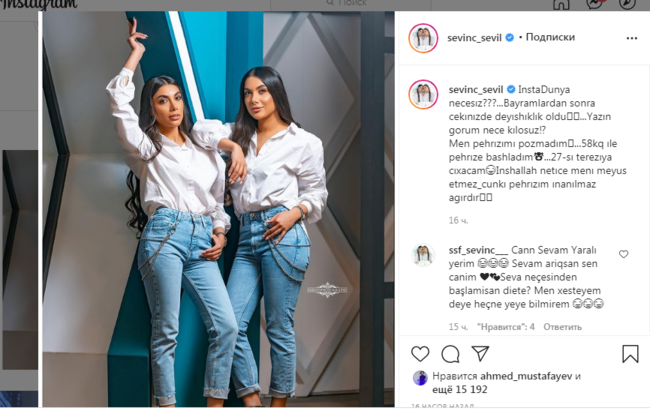Go to the Instagram home icon
Image resolution: width=650 pixels, height=411 pixels.
[561, 5]
